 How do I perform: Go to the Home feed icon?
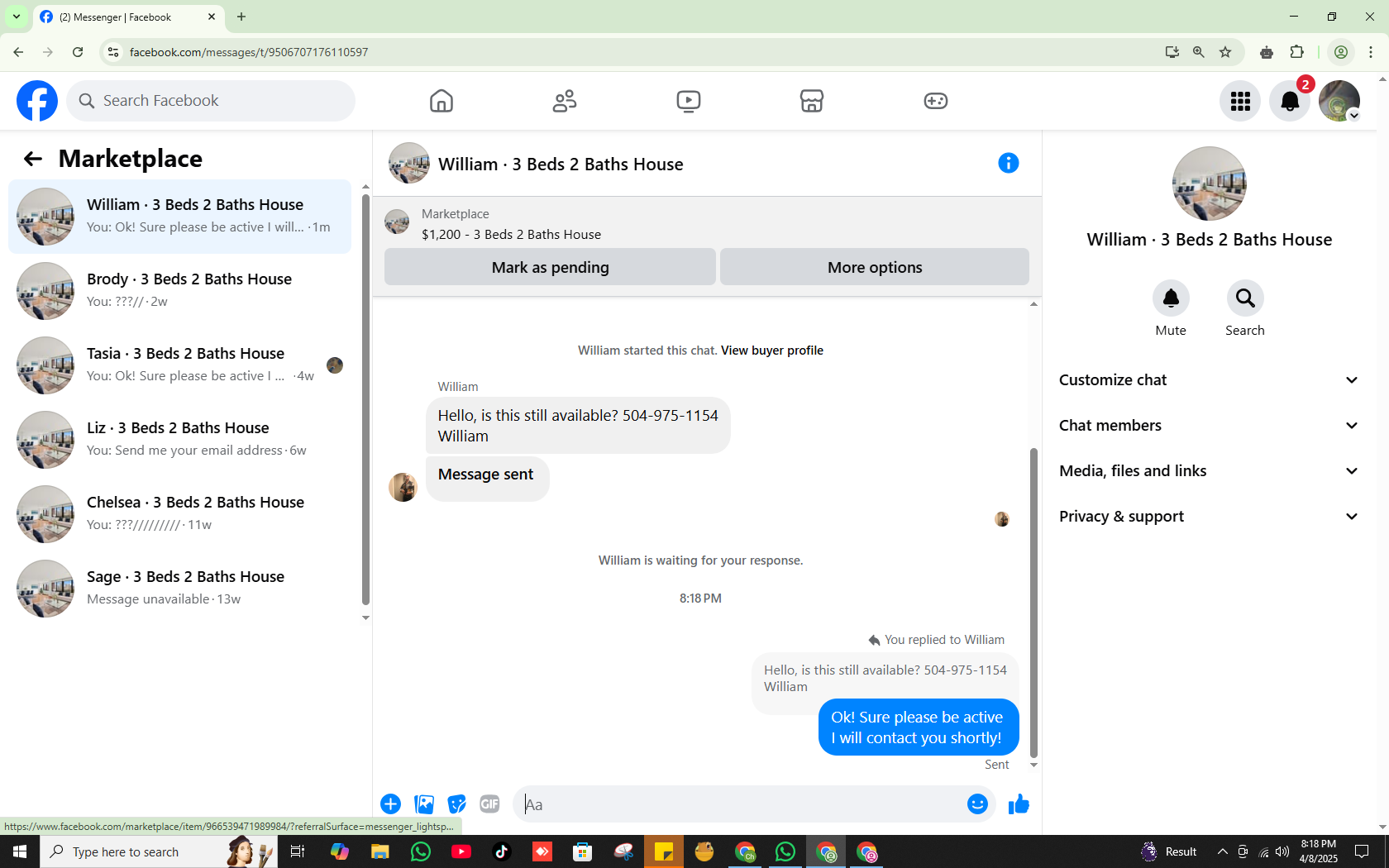pyautogui.click(x=442, y=101)
